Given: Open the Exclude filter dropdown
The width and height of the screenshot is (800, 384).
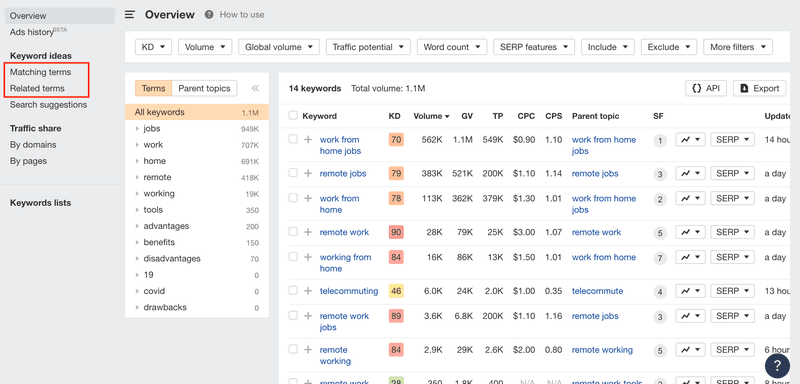Looking at the screenshot, I should [x=669, y=47].
